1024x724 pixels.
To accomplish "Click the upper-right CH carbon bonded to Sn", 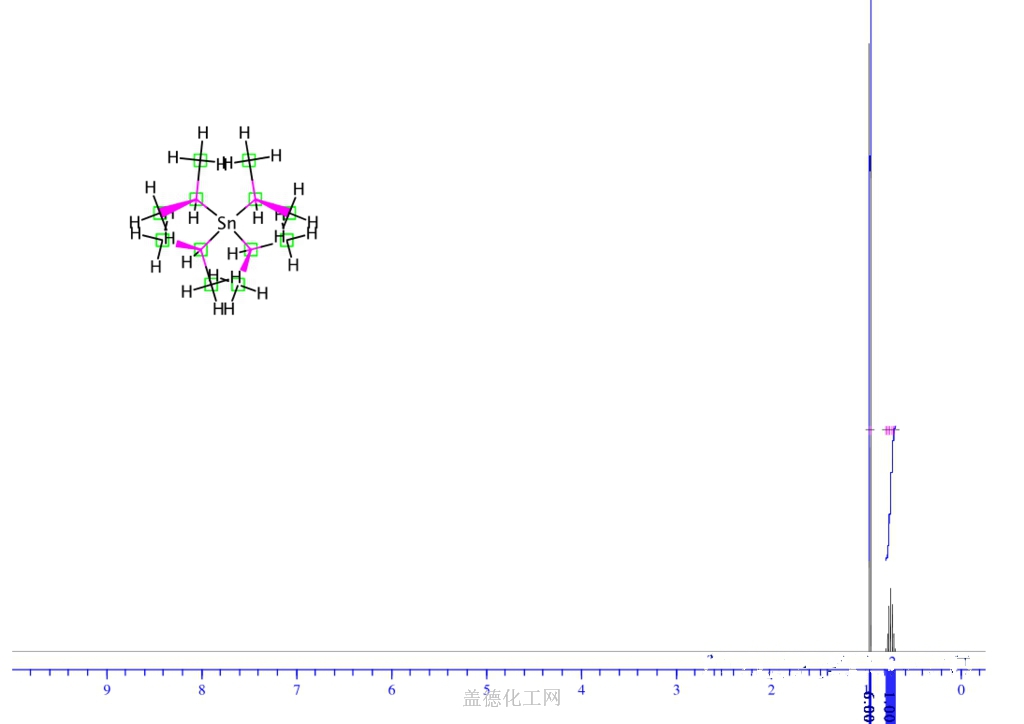I will click(x=255, y=199).
